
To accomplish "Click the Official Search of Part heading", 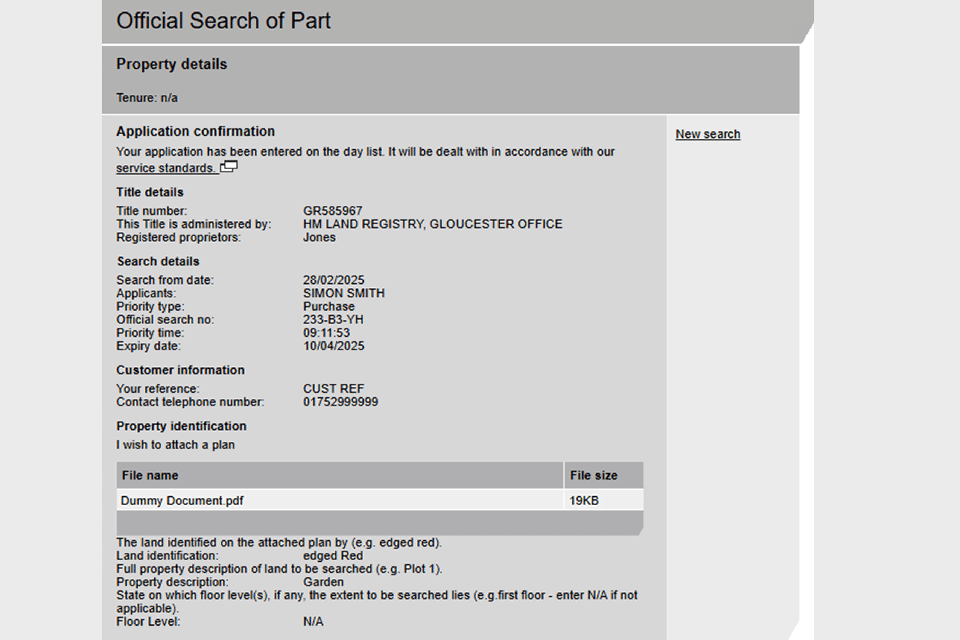I will (x=223, y=21).
